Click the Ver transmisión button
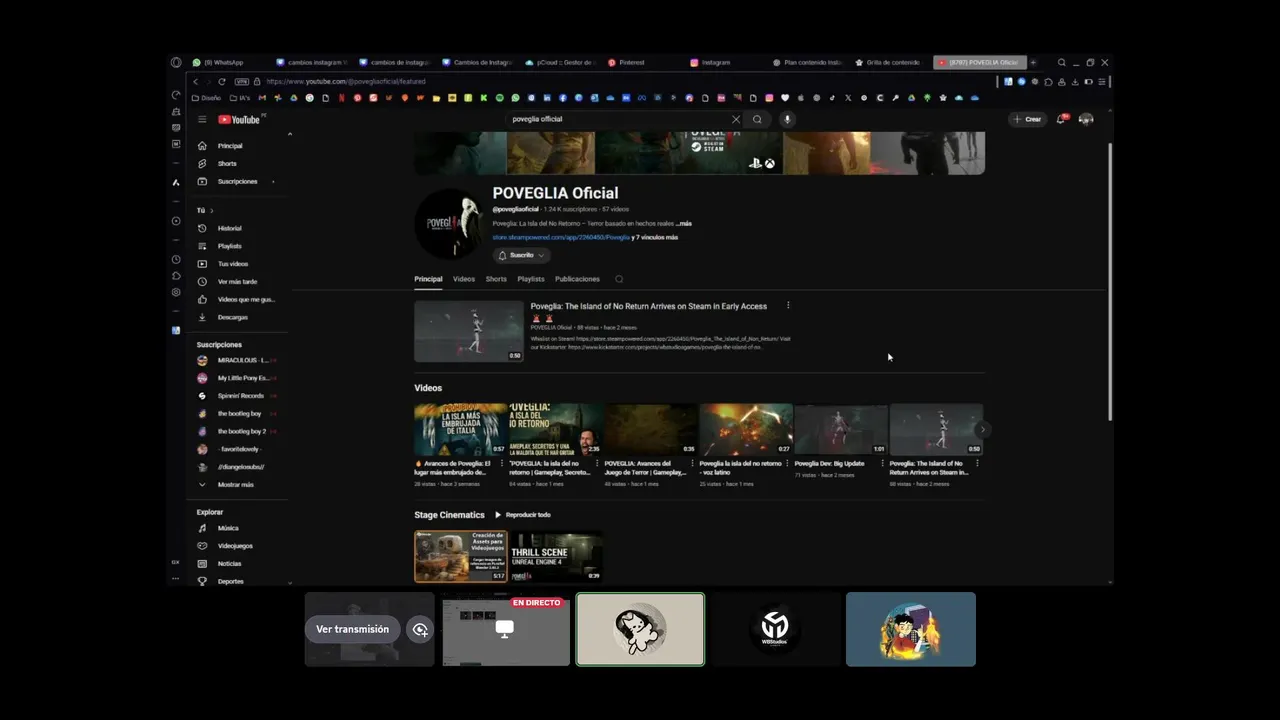This screenshot has width=1280, height=720. [352, 629]
